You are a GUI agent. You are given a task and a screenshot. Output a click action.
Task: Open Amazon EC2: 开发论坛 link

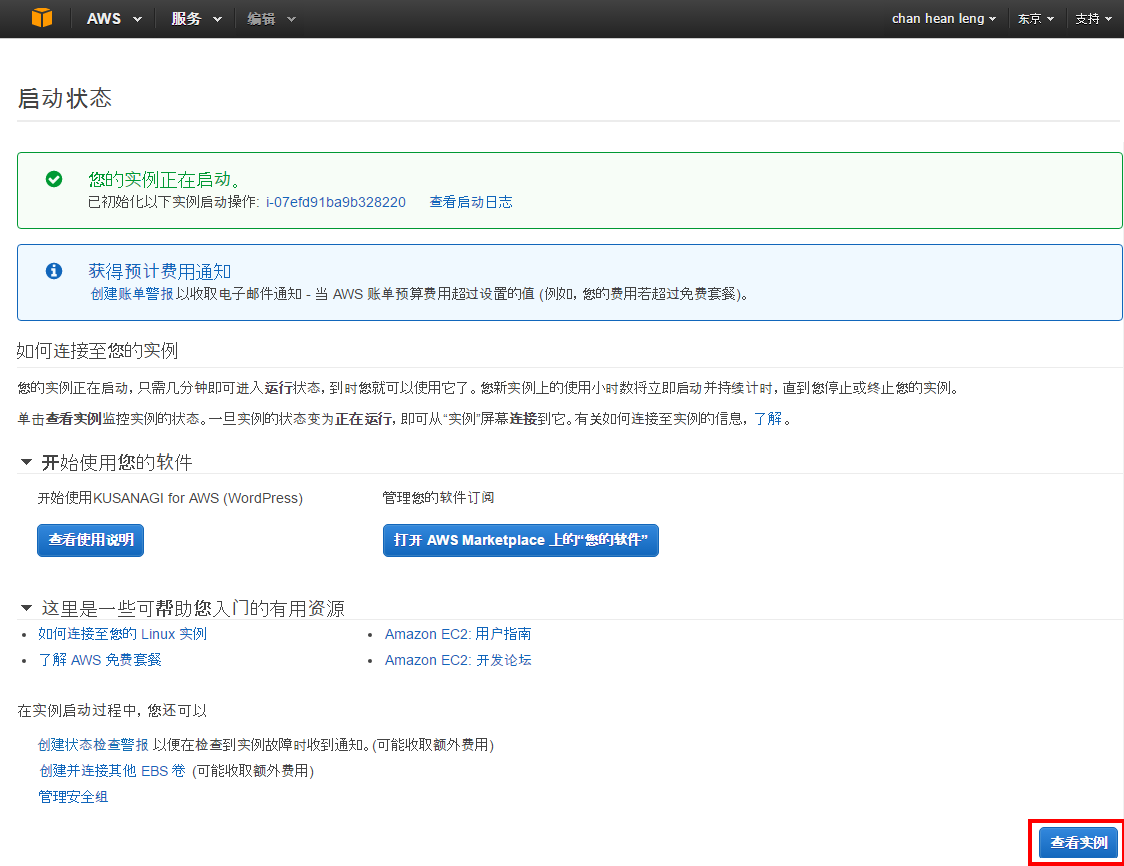click(458, 660)
